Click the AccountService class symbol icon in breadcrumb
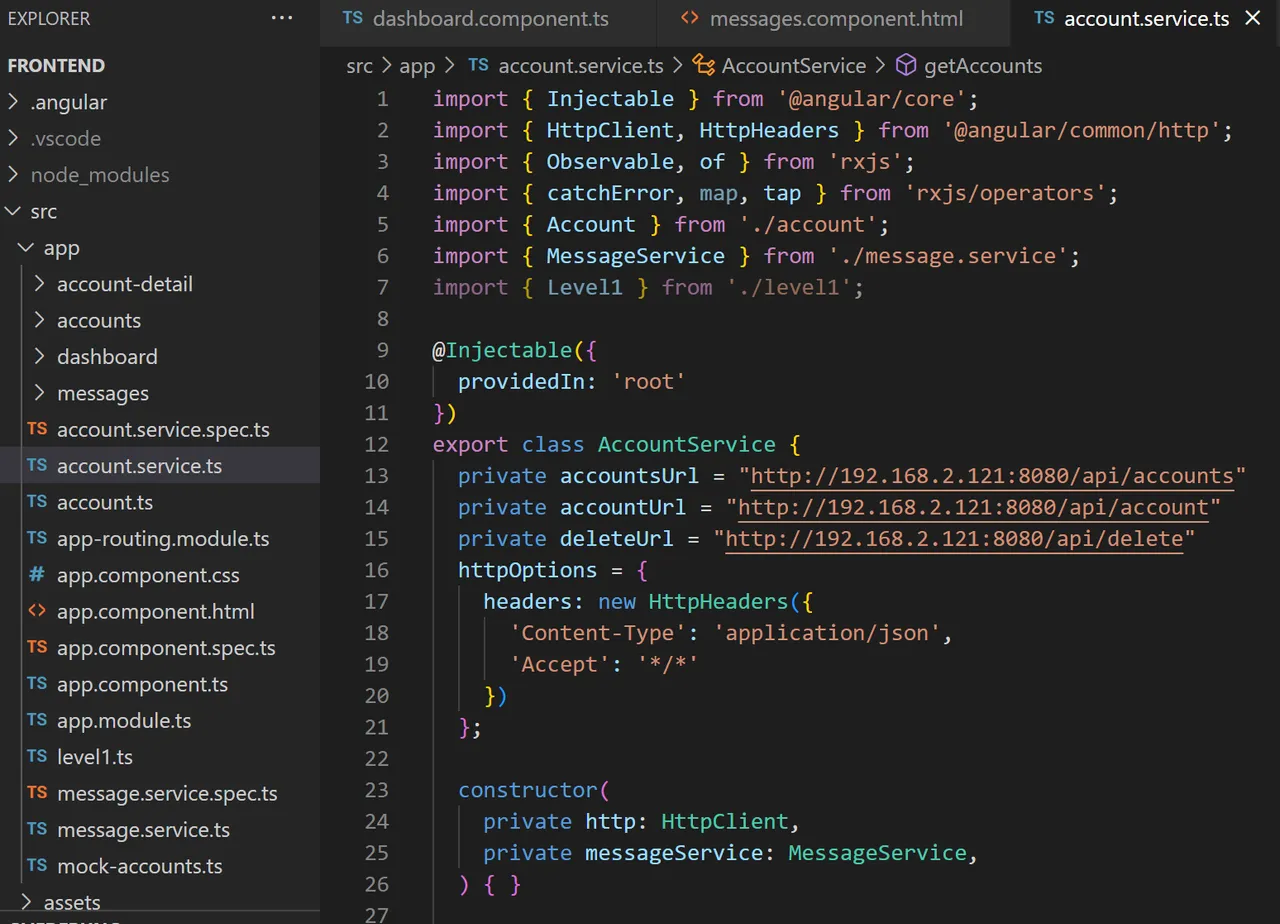 [704, 66]
